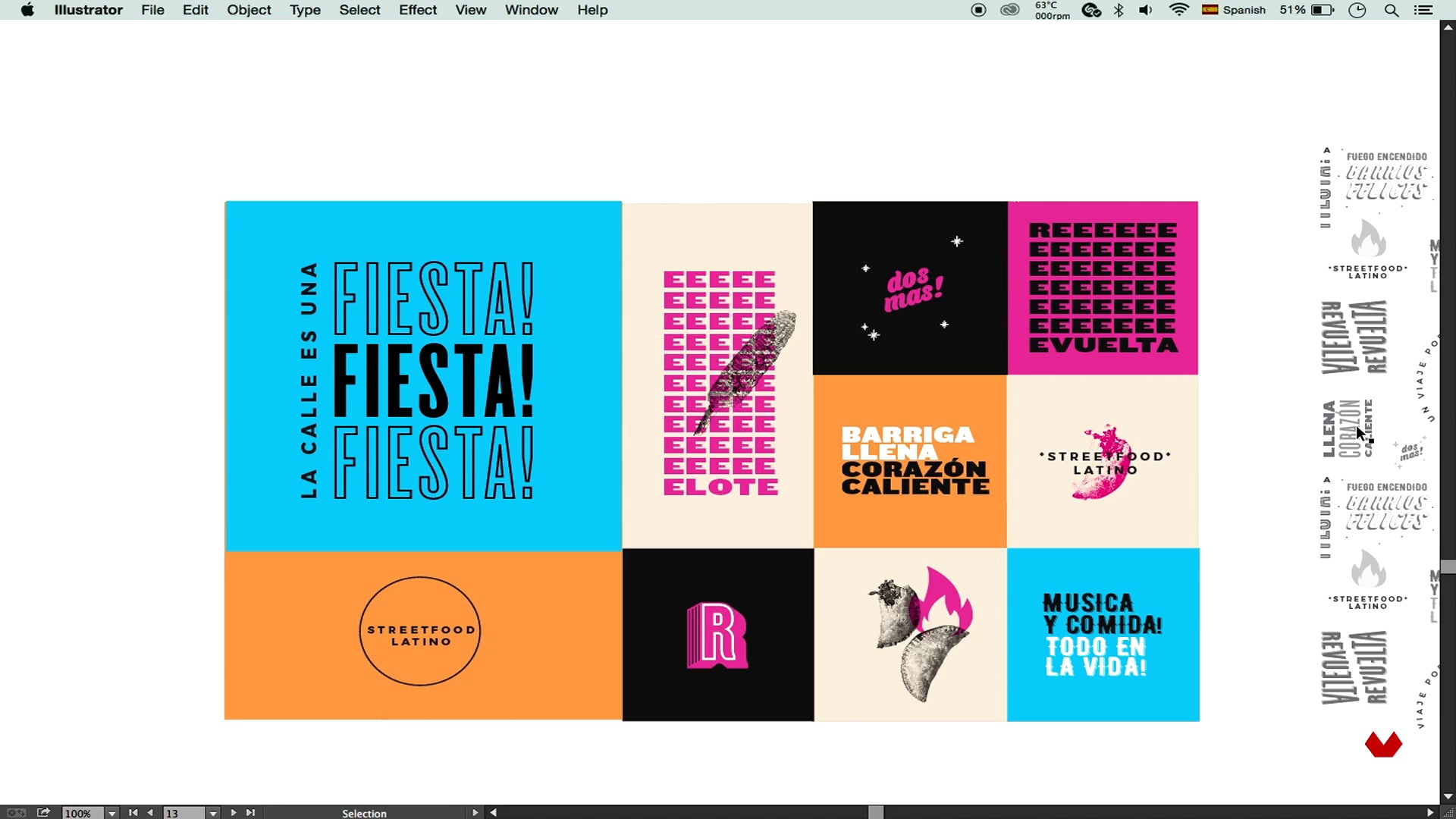Click the Selection status bar label

pyautogui.click(x=364, y=813)
